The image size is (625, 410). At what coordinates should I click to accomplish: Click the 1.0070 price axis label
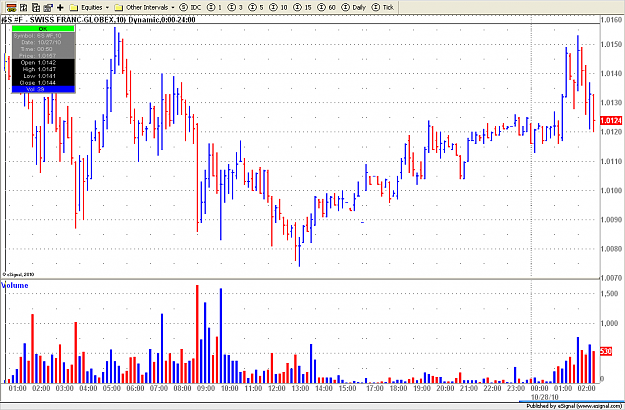tap(611, 278)
